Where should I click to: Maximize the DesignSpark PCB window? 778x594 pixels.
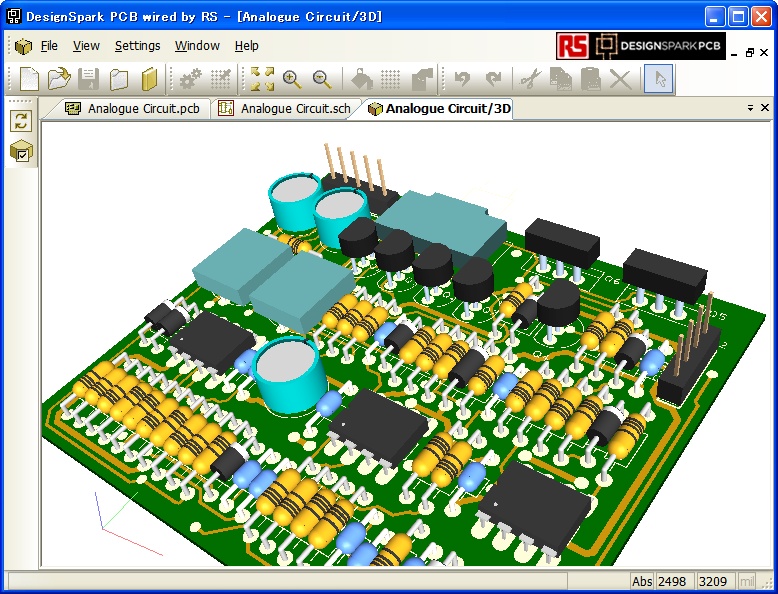(738, 17)
